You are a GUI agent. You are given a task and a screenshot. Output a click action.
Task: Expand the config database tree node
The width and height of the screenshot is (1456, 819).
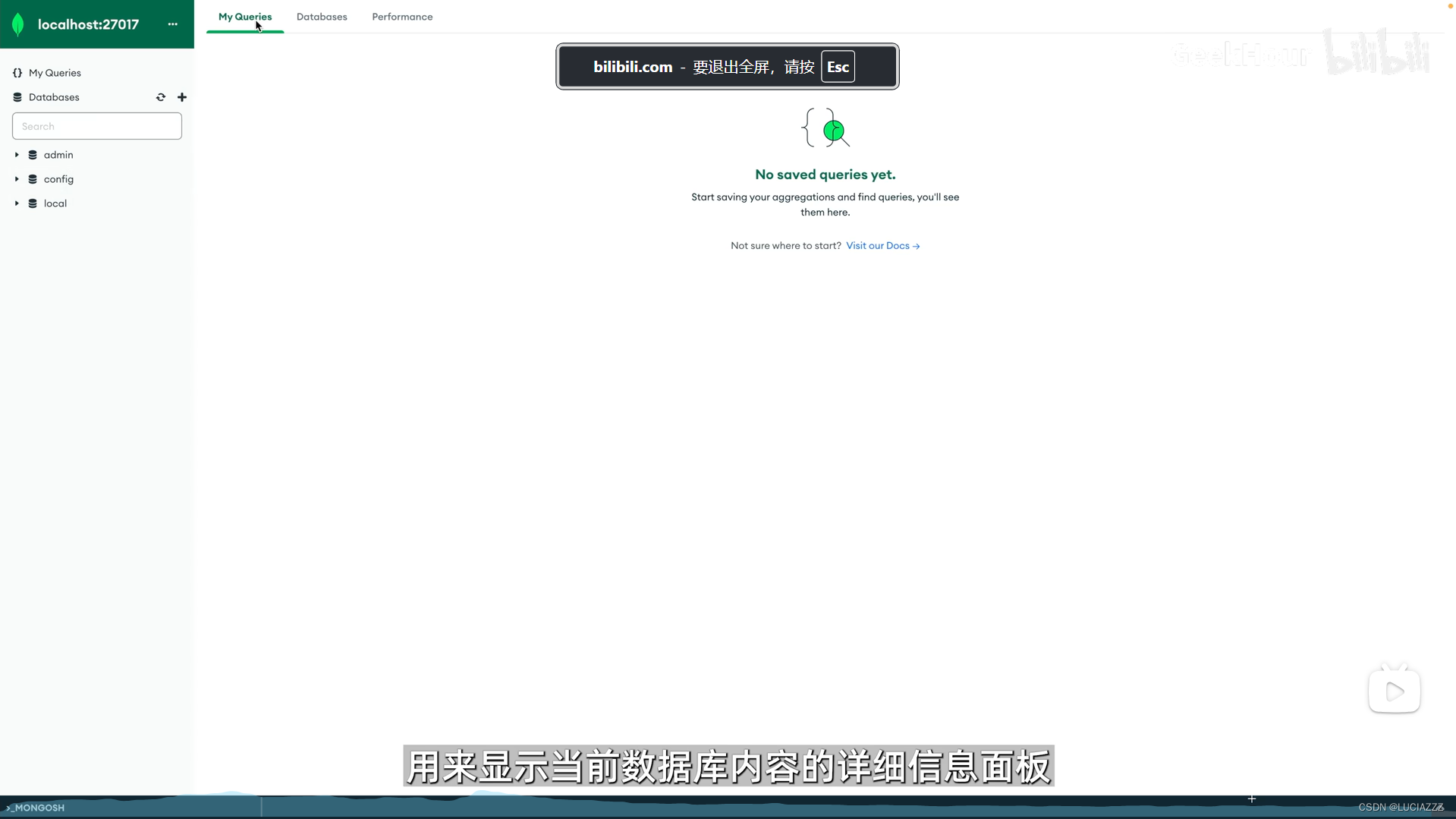pyautogui.click(x=16, y=178)
